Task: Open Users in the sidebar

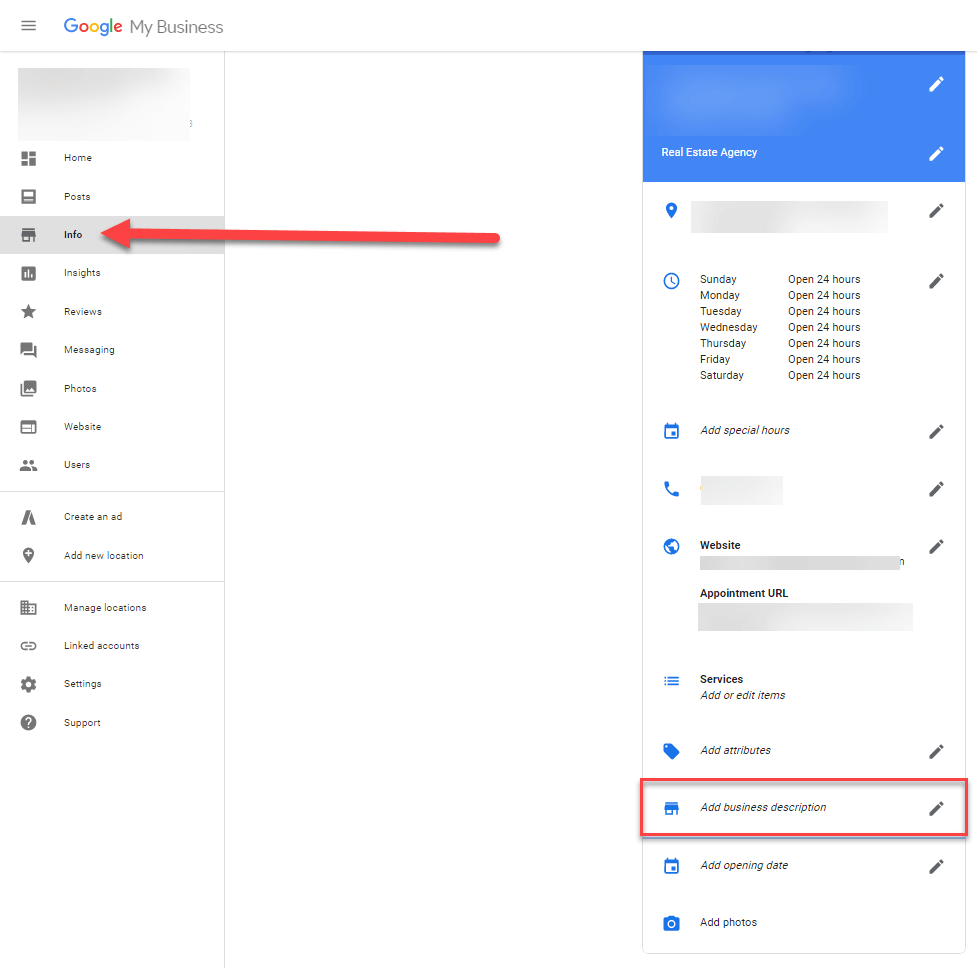Action: click(112, 465)
